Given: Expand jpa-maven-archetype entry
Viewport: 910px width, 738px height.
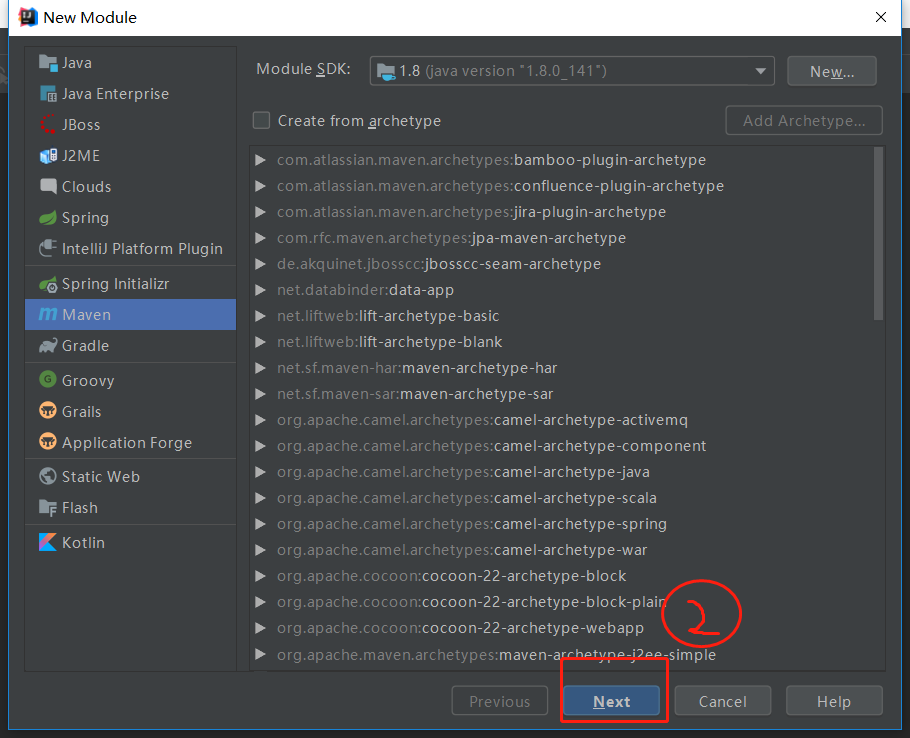Looking at the screenshot, I should point(261,238).
